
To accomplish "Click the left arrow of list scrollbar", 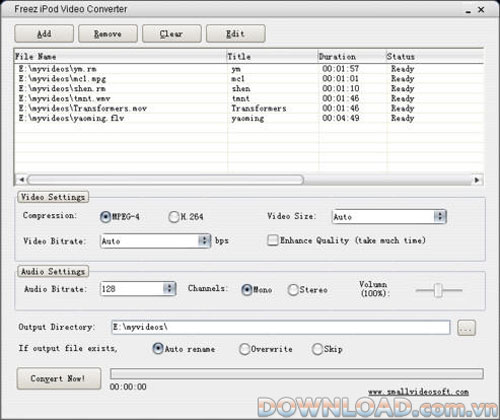I will [x=21, y=180].
